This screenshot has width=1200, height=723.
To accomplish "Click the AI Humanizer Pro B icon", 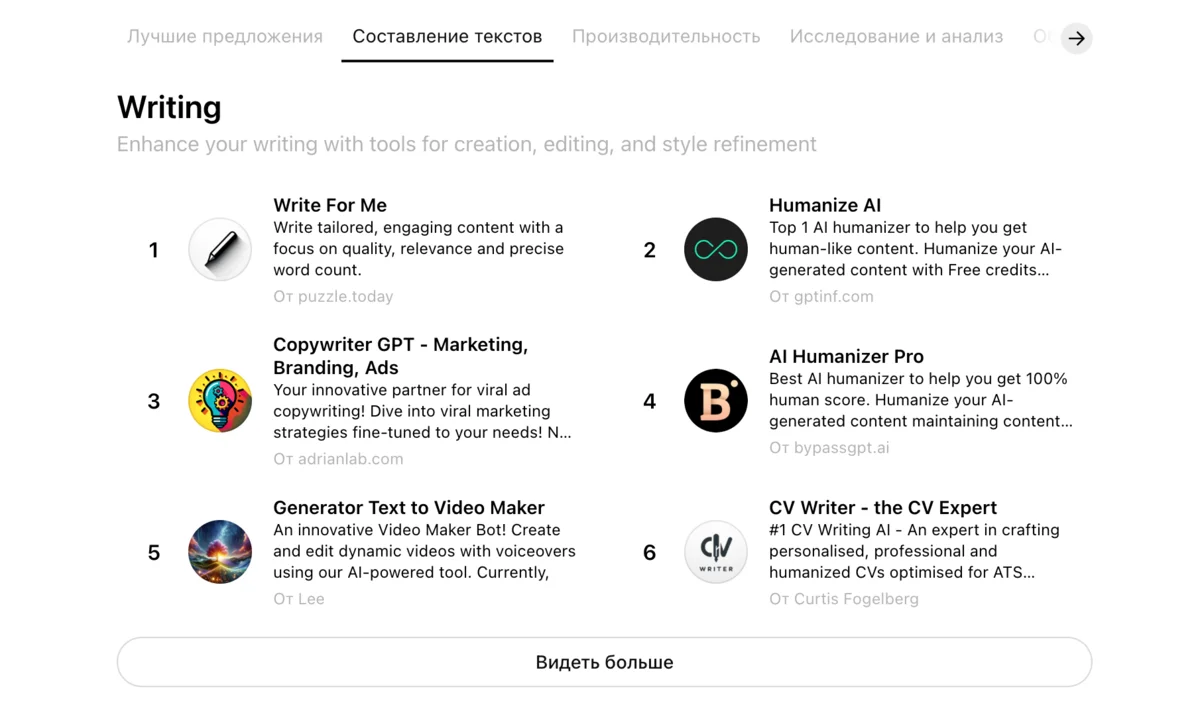I will 716,401.
